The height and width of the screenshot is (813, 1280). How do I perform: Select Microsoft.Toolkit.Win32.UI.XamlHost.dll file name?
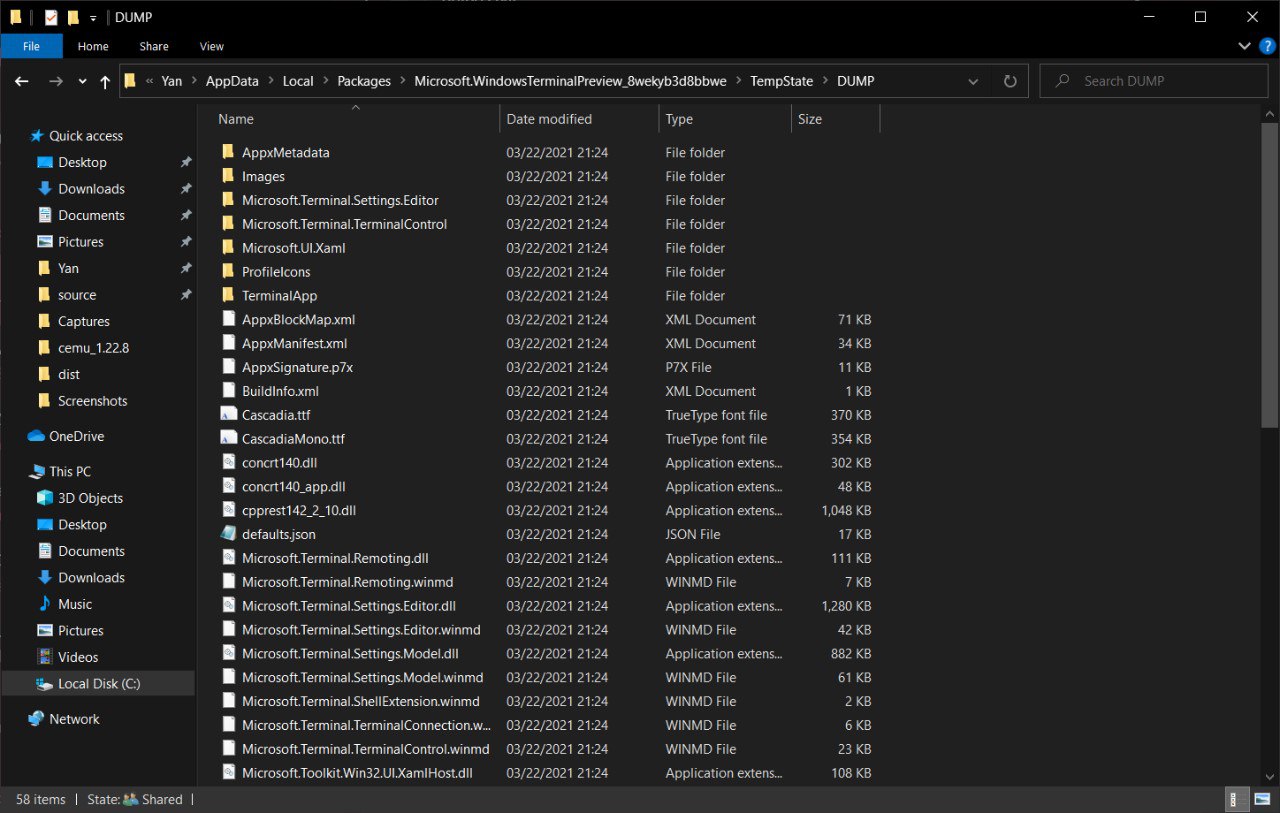357,773
